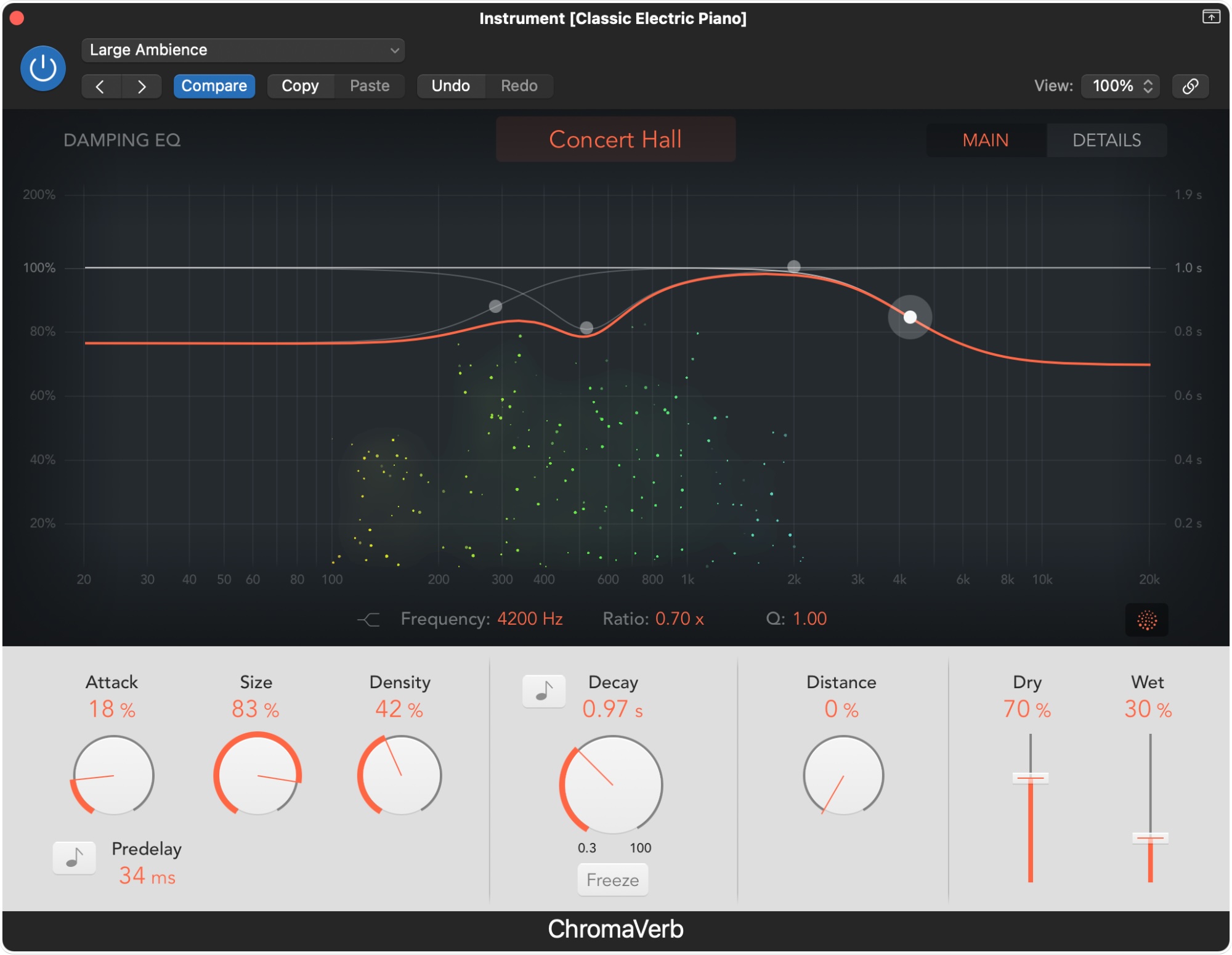1232x955 pixels.
Task: Click the Ratio value 0.70 x
Action: tap(679, 619)
